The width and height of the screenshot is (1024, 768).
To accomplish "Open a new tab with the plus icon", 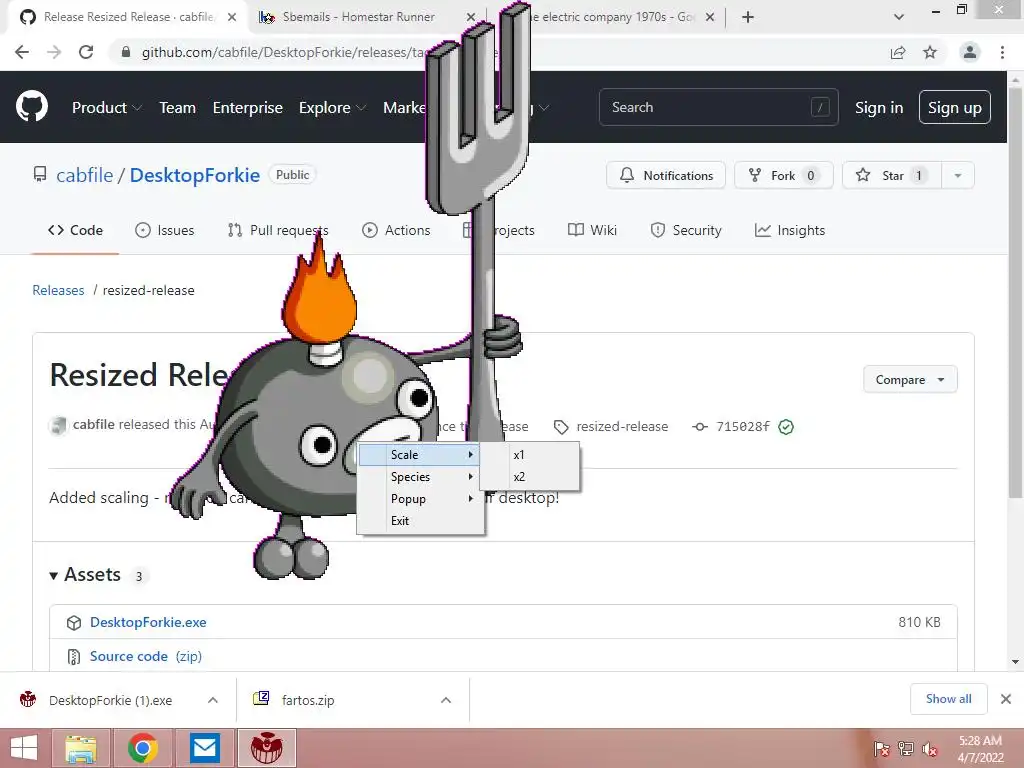I will click(748, 17).
